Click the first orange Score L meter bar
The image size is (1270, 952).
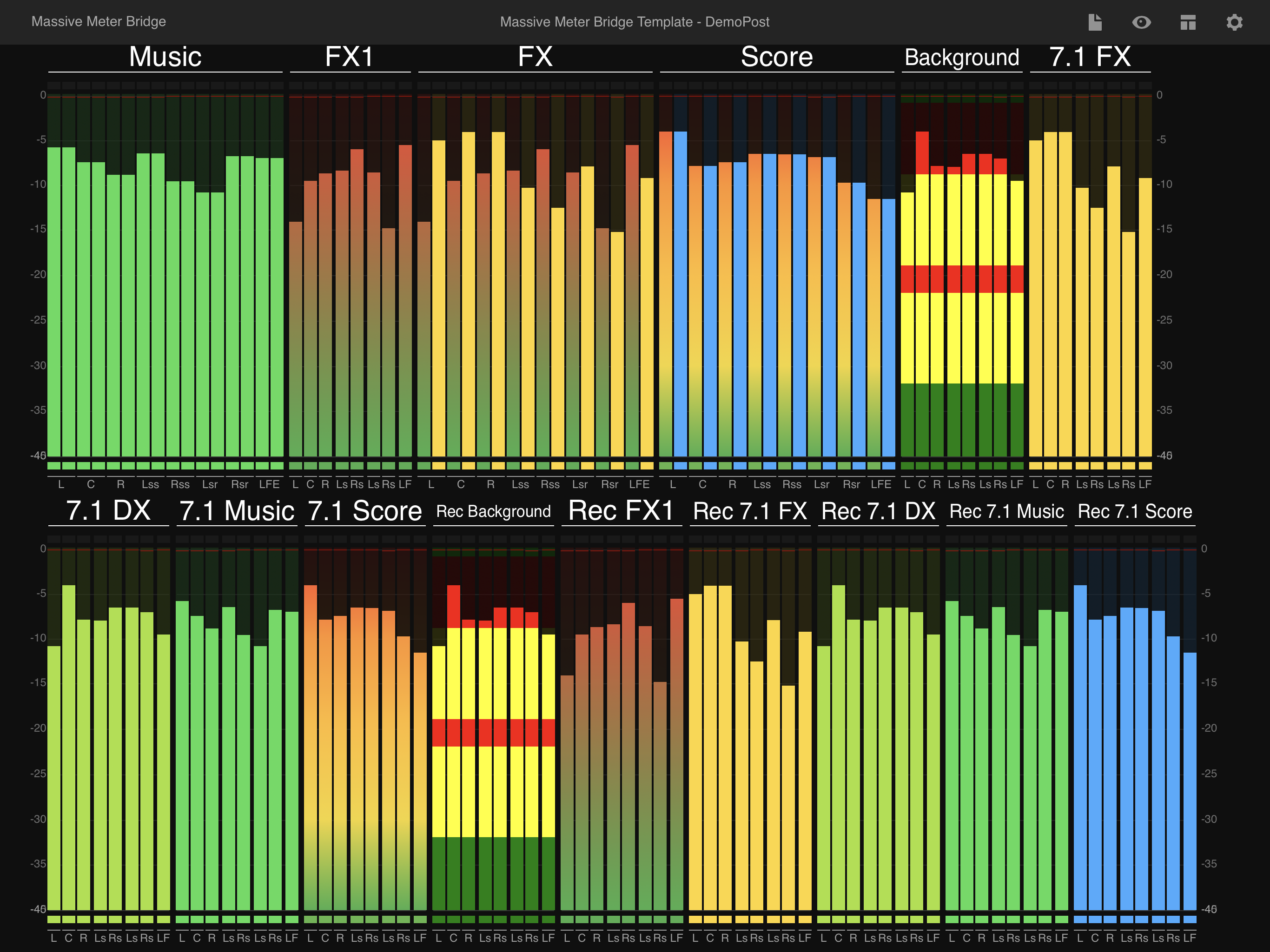665,294
